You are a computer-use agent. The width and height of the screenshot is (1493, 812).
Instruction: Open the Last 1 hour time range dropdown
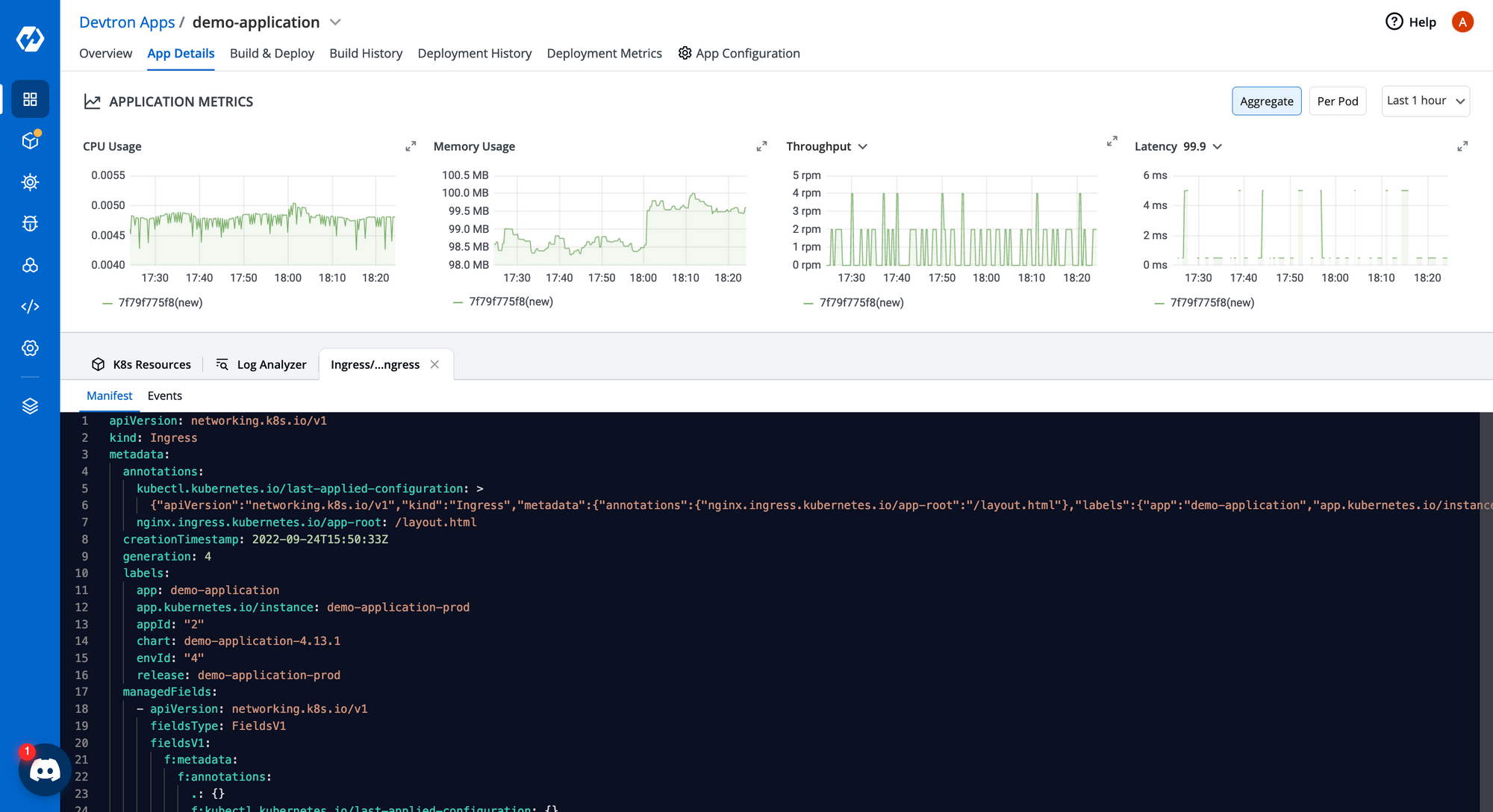1425,101
